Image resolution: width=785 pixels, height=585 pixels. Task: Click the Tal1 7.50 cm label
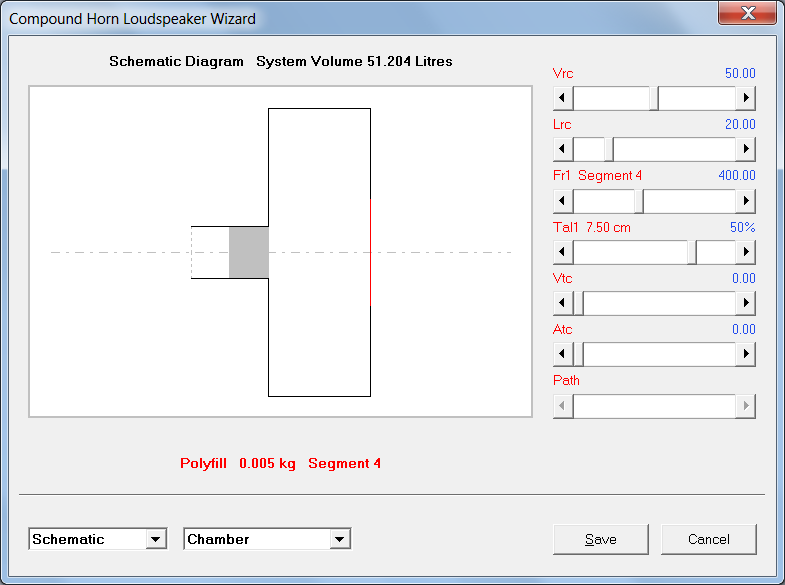pyautogui.click(x=592, y=227)
